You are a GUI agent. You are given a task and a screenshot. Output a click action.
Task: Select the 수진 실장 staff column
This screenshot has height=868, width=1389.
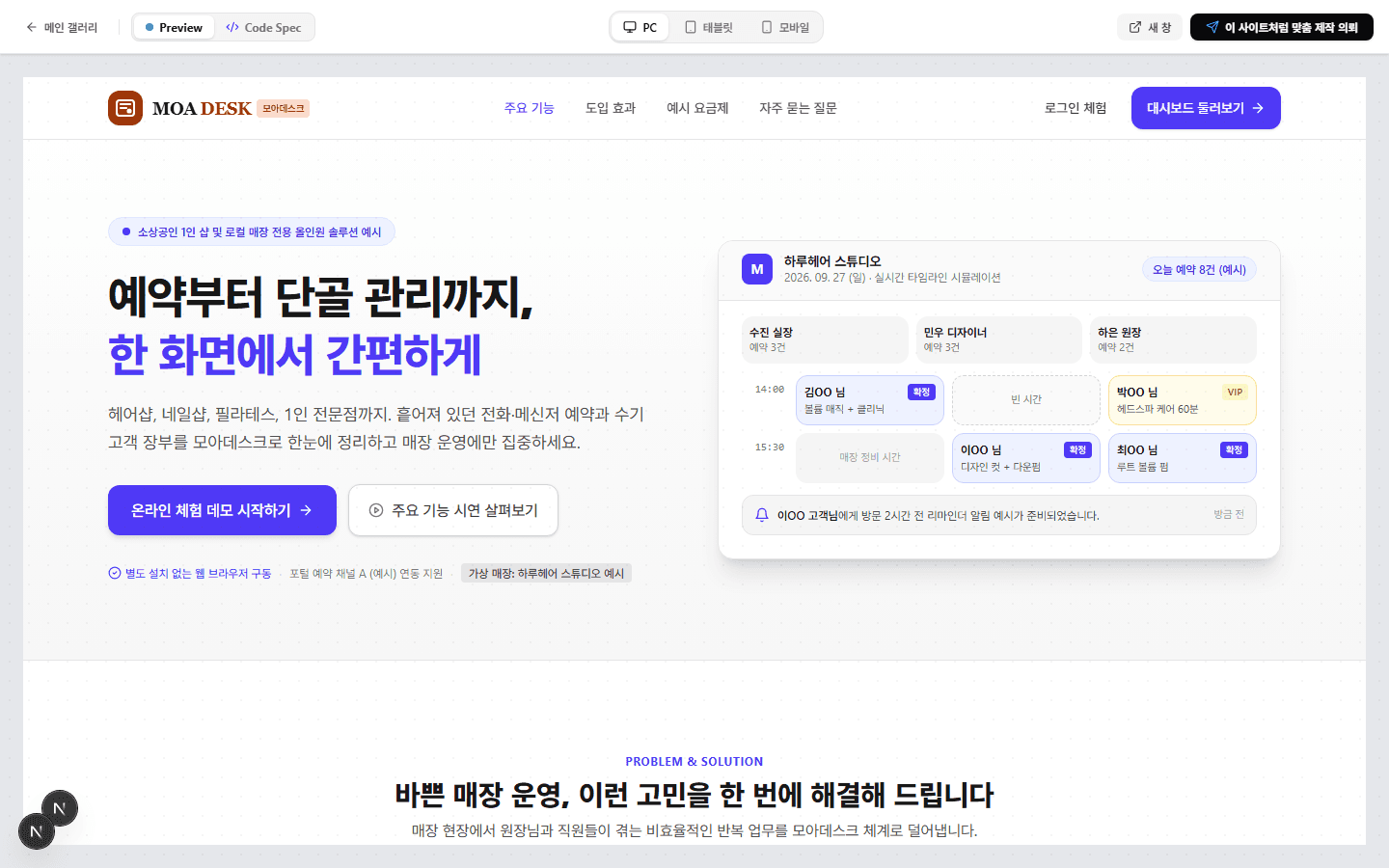825,339
